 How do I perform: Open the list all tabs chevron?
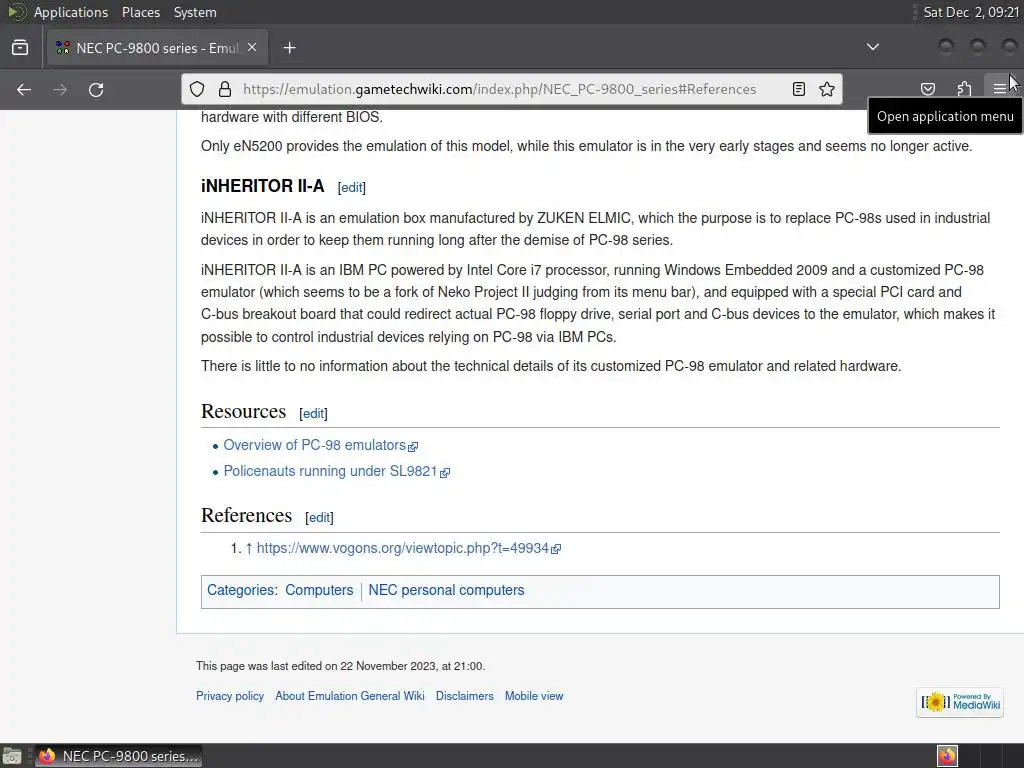pyautogui.click(x=872, y=47)
